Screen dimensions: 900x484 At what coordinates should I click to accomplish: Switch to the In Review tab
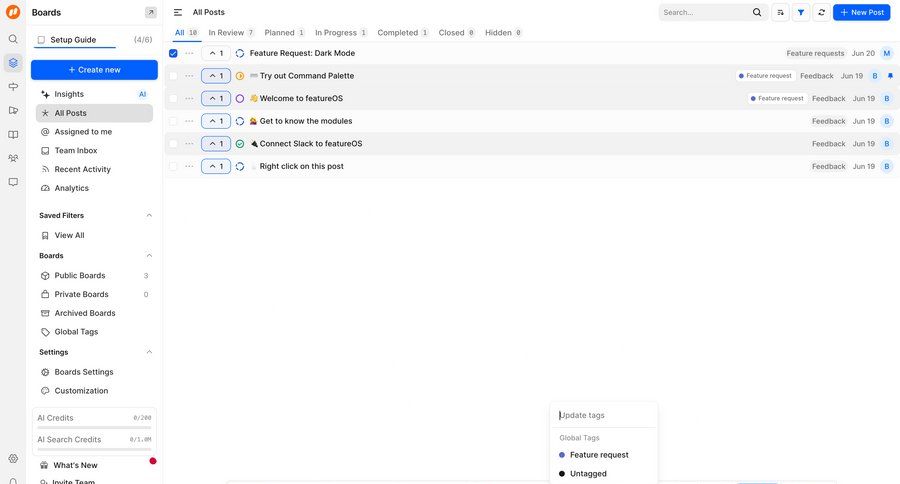click(231, 33)
